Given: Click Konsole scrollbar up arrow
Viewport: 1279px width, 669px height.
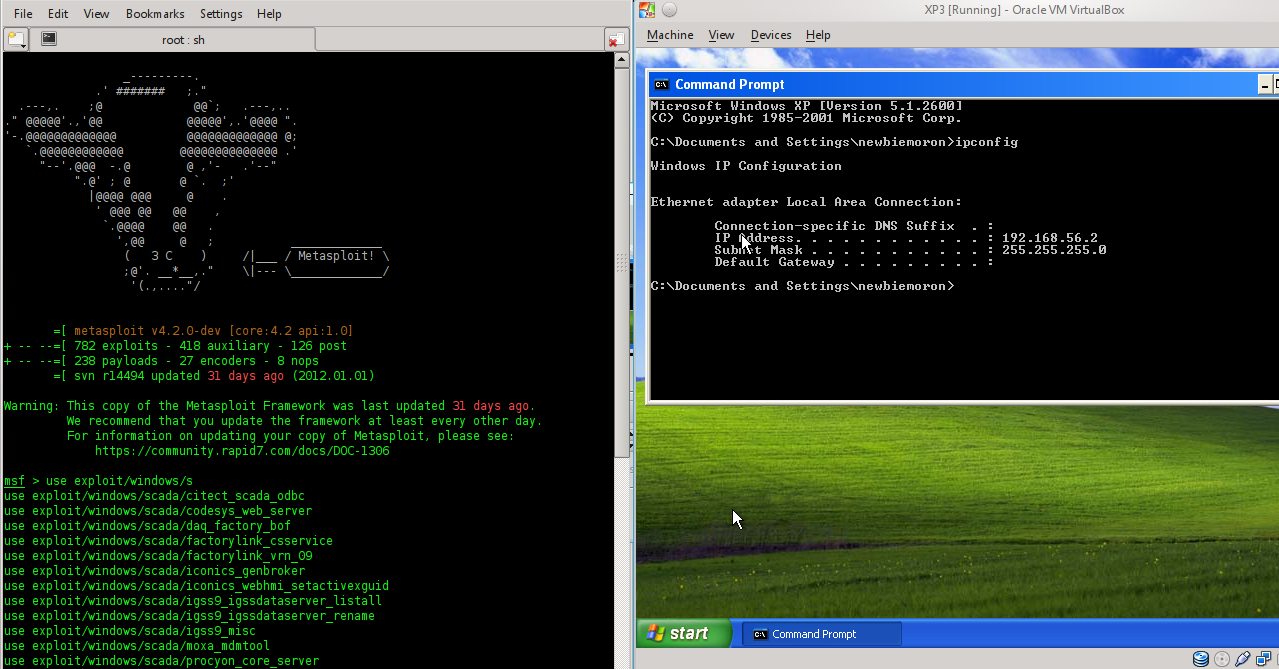Looking at the screenshot, I should (x=622, y=60).
